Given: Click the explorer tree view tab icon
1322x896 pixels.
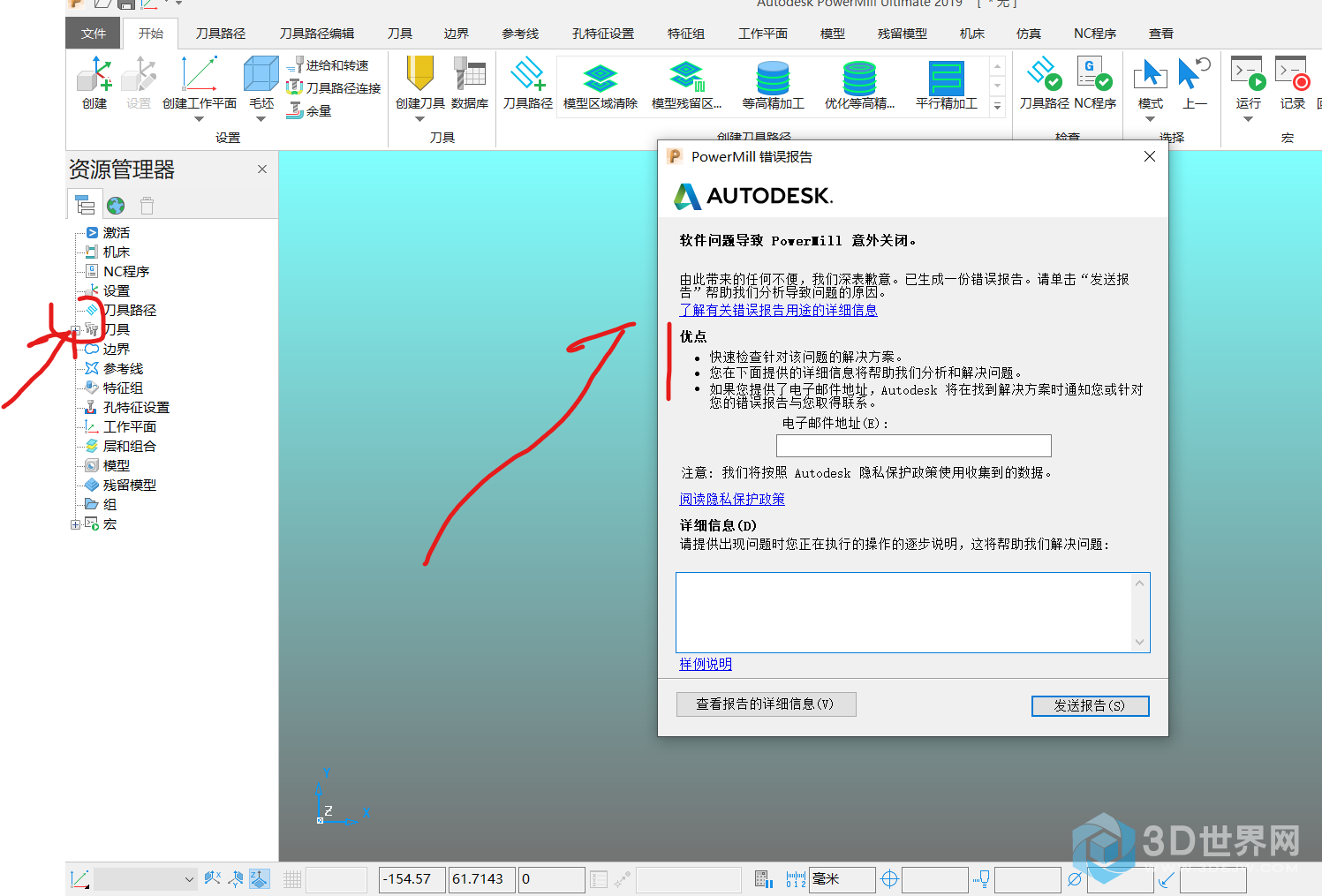Looking at the screenshot, I should point(85,206).
